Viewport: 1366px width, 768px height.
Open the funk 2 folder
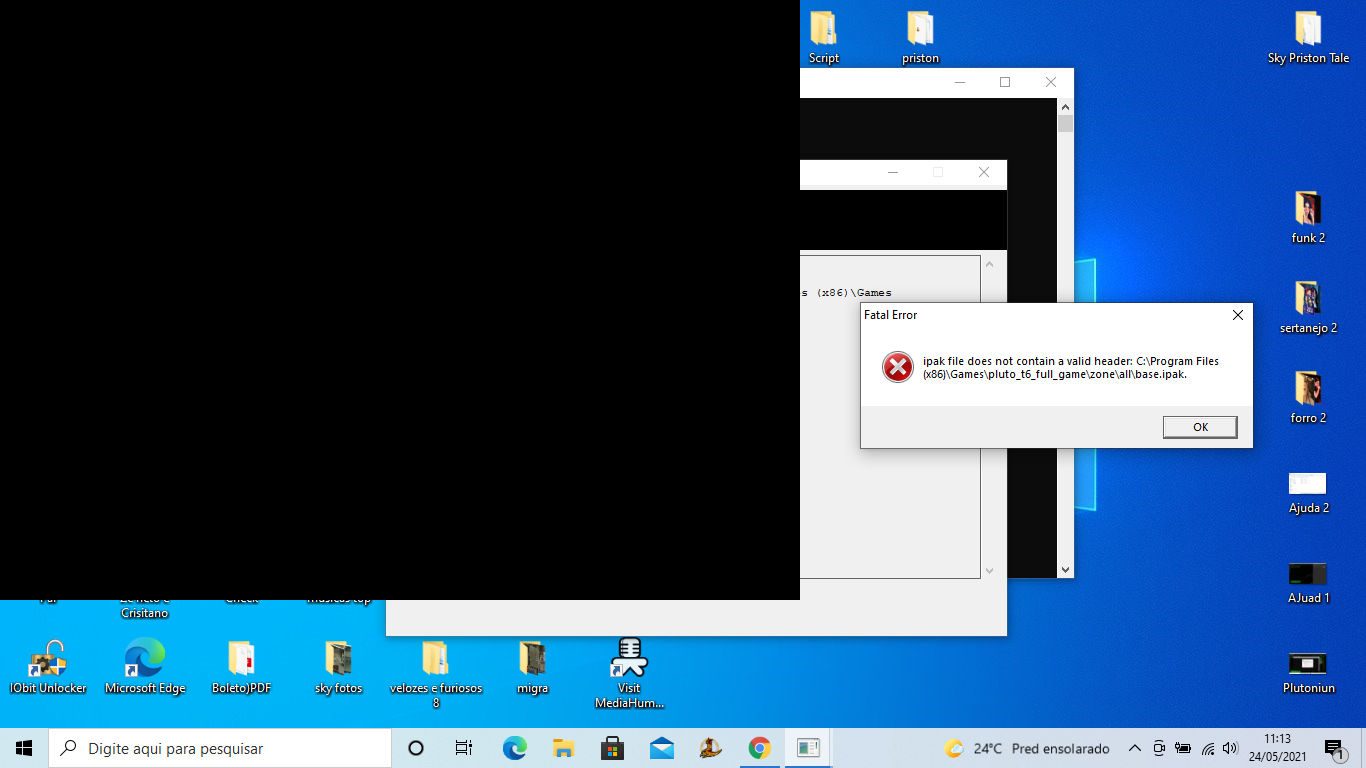1308,217
